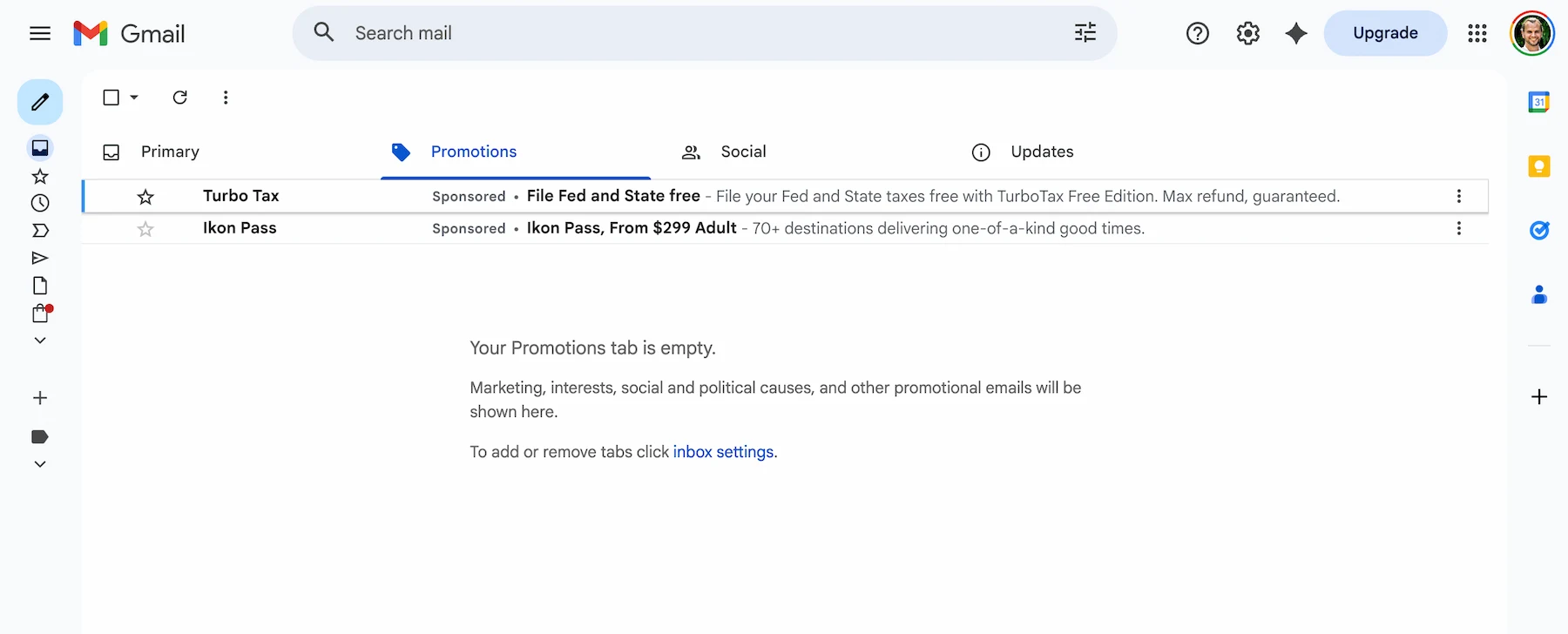Expand labels chevron below the tag icon
1568x634 pixels.
40,464
